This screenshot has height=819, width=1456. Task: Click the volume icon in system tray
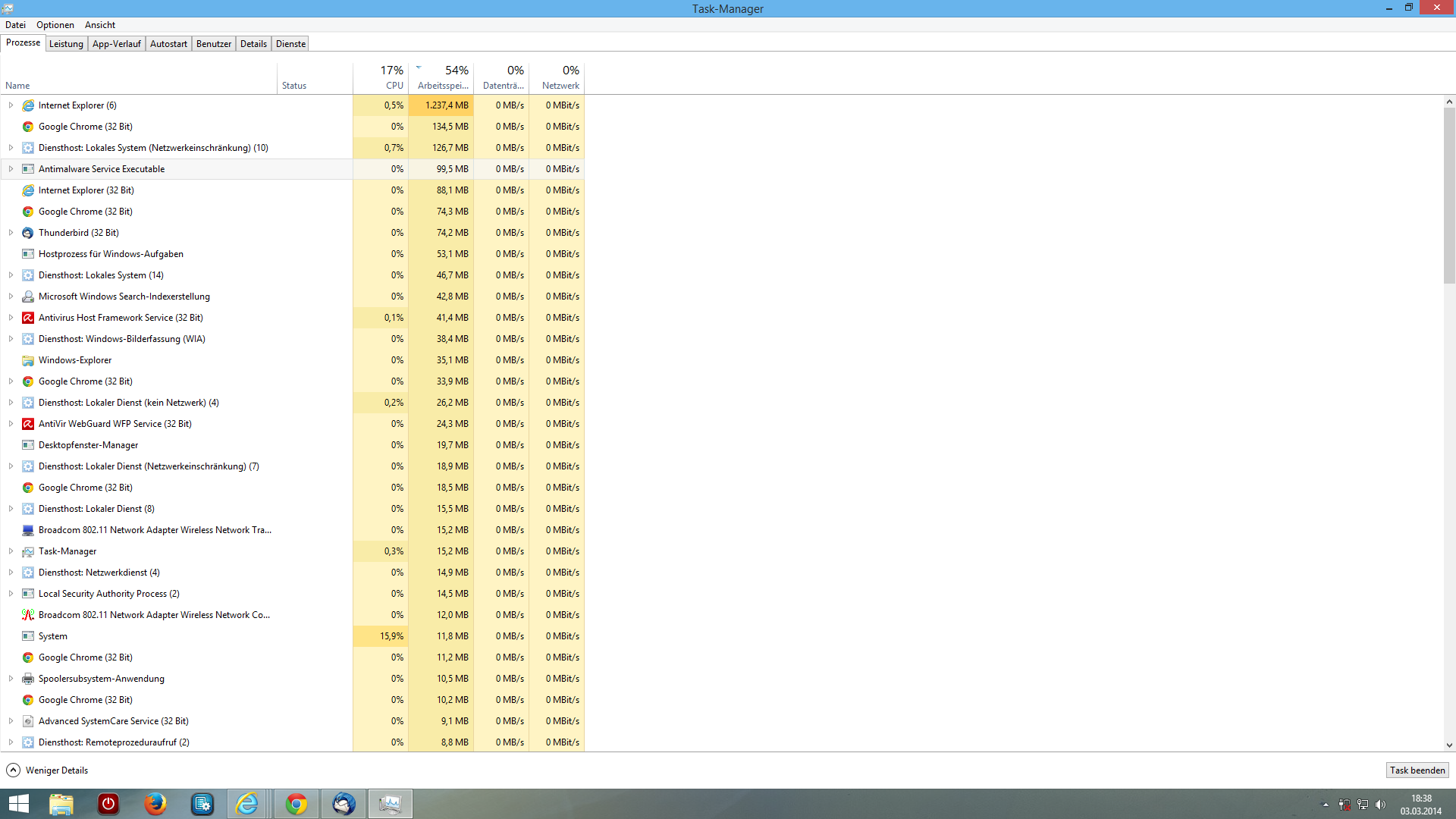pos(1380,805)
